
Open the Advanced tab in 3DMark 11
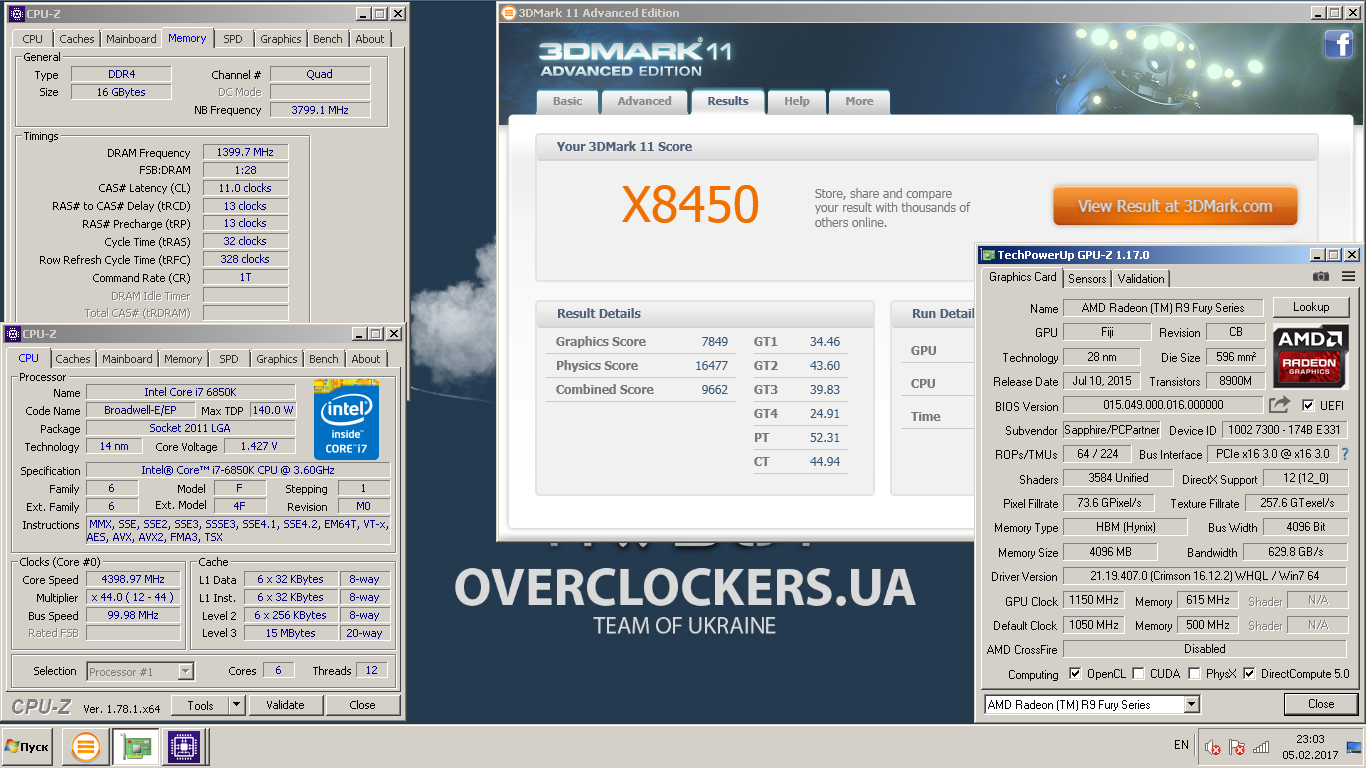pyautogui.click(x=644, y=101)
